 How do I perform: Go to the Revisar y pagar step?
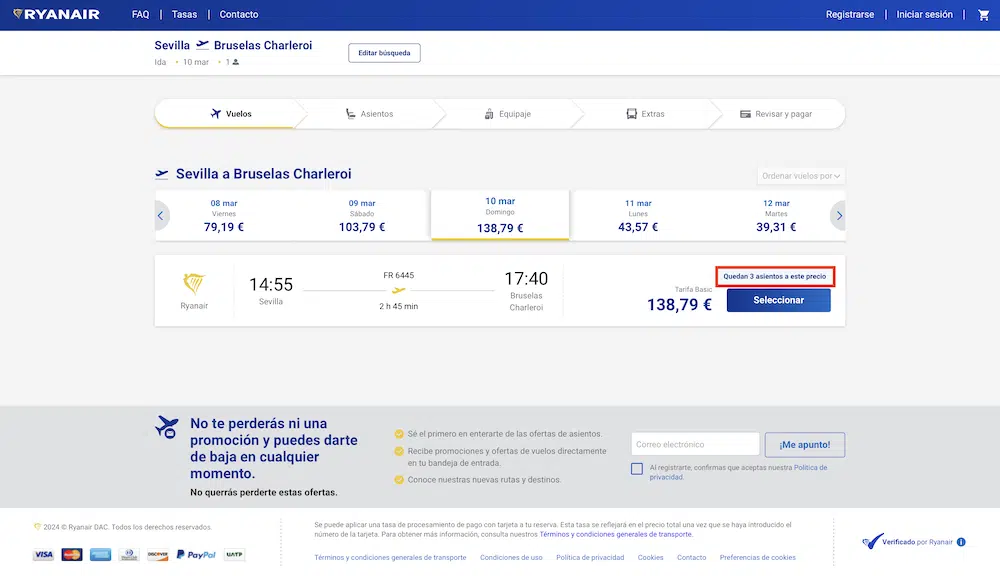click(x=776, y=114)
